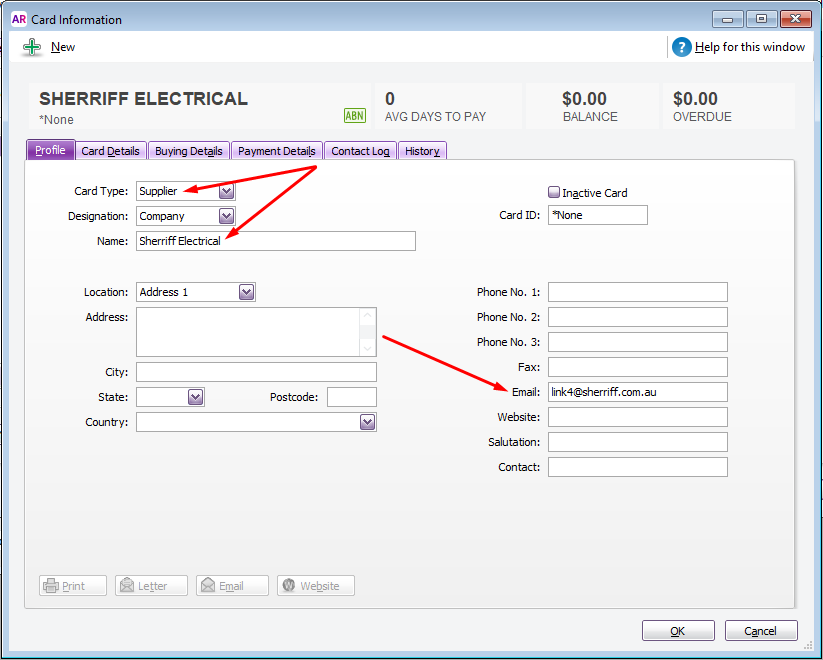This screenshot has height=660, width=823.
Task: Click the AR application icon in title bar
Action: (x=19, y=19)
